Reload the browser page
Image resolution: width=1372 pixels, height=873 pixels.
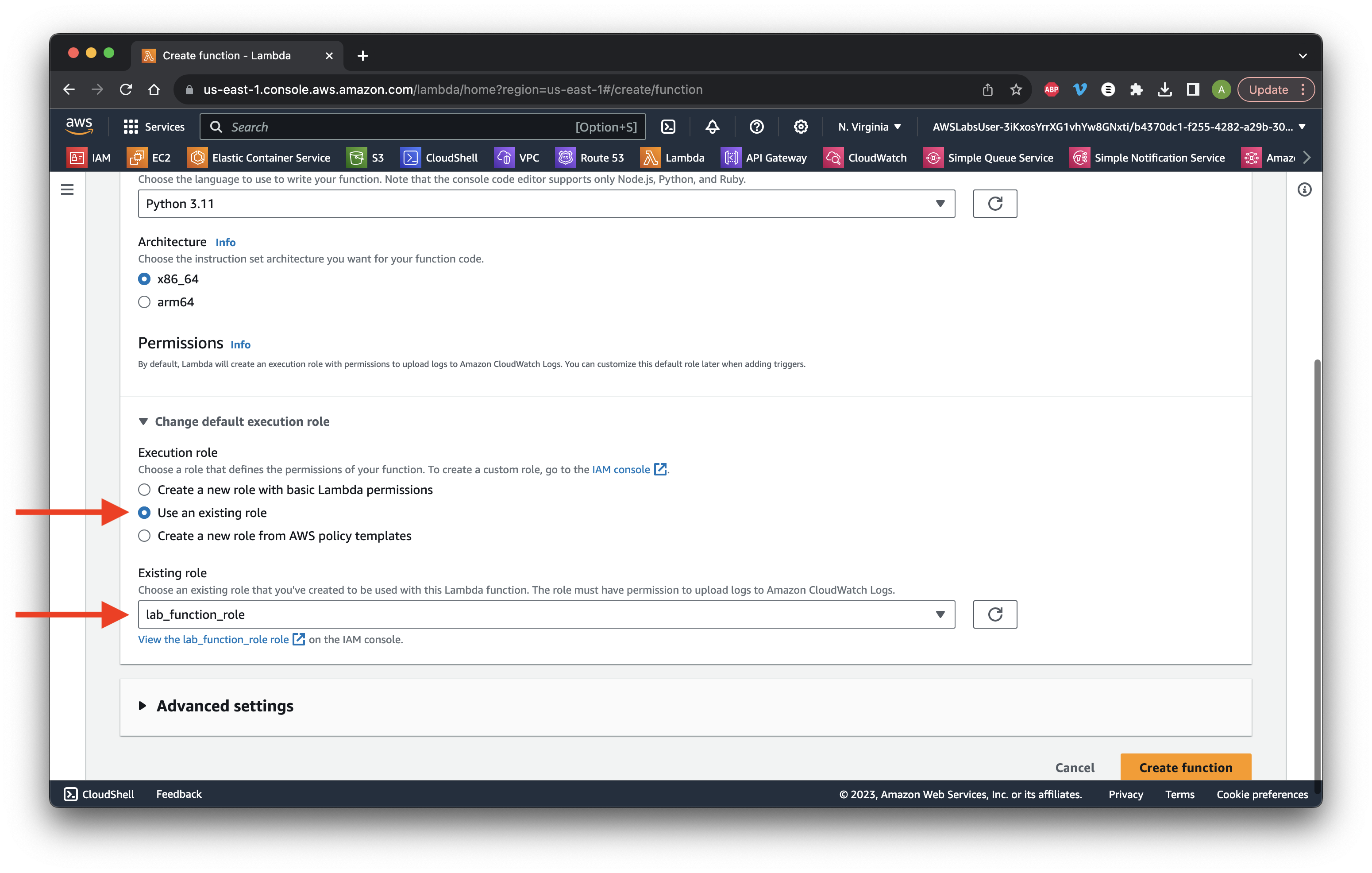126,89
